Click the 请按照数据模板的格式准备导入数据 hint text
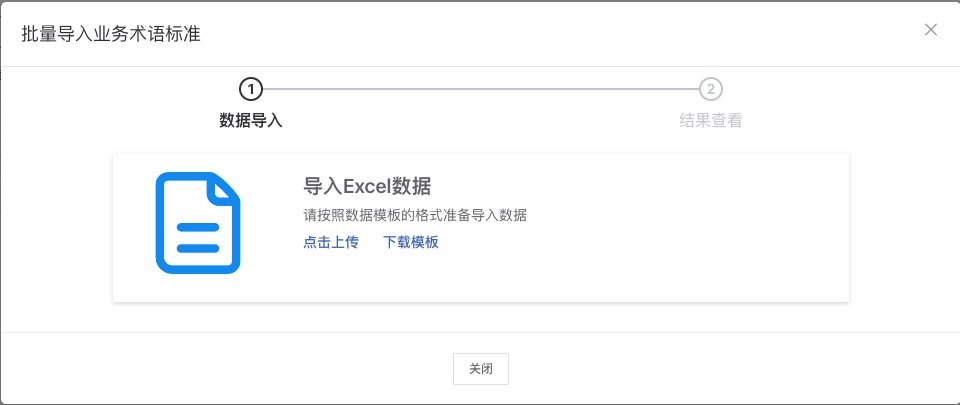 pos(415,215)
